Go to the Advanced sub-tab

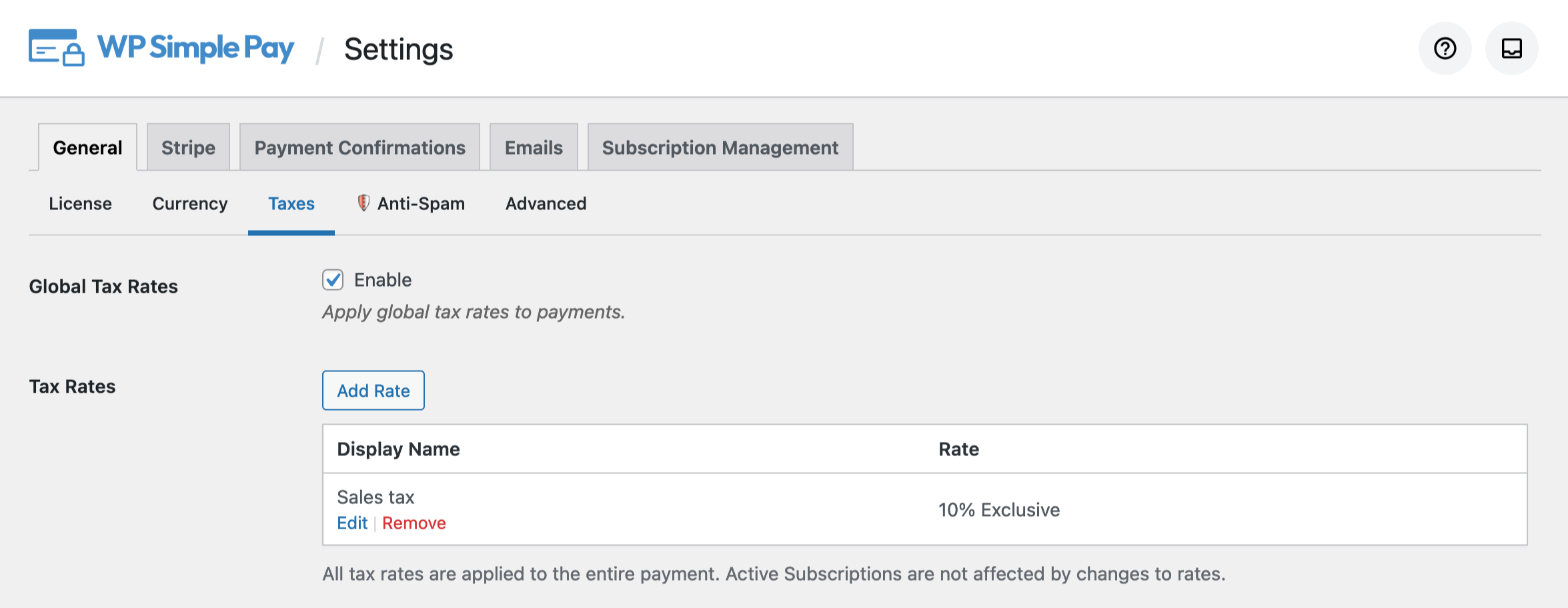click(546, 204)
